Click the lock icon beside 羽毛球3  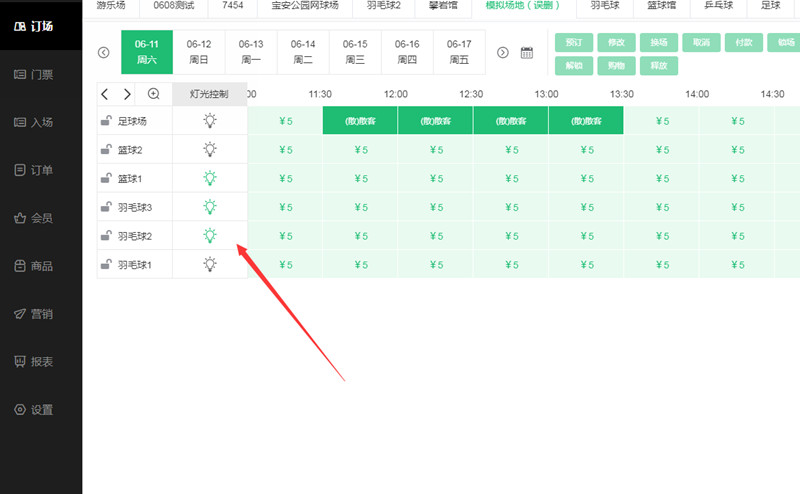coord(106,208)
